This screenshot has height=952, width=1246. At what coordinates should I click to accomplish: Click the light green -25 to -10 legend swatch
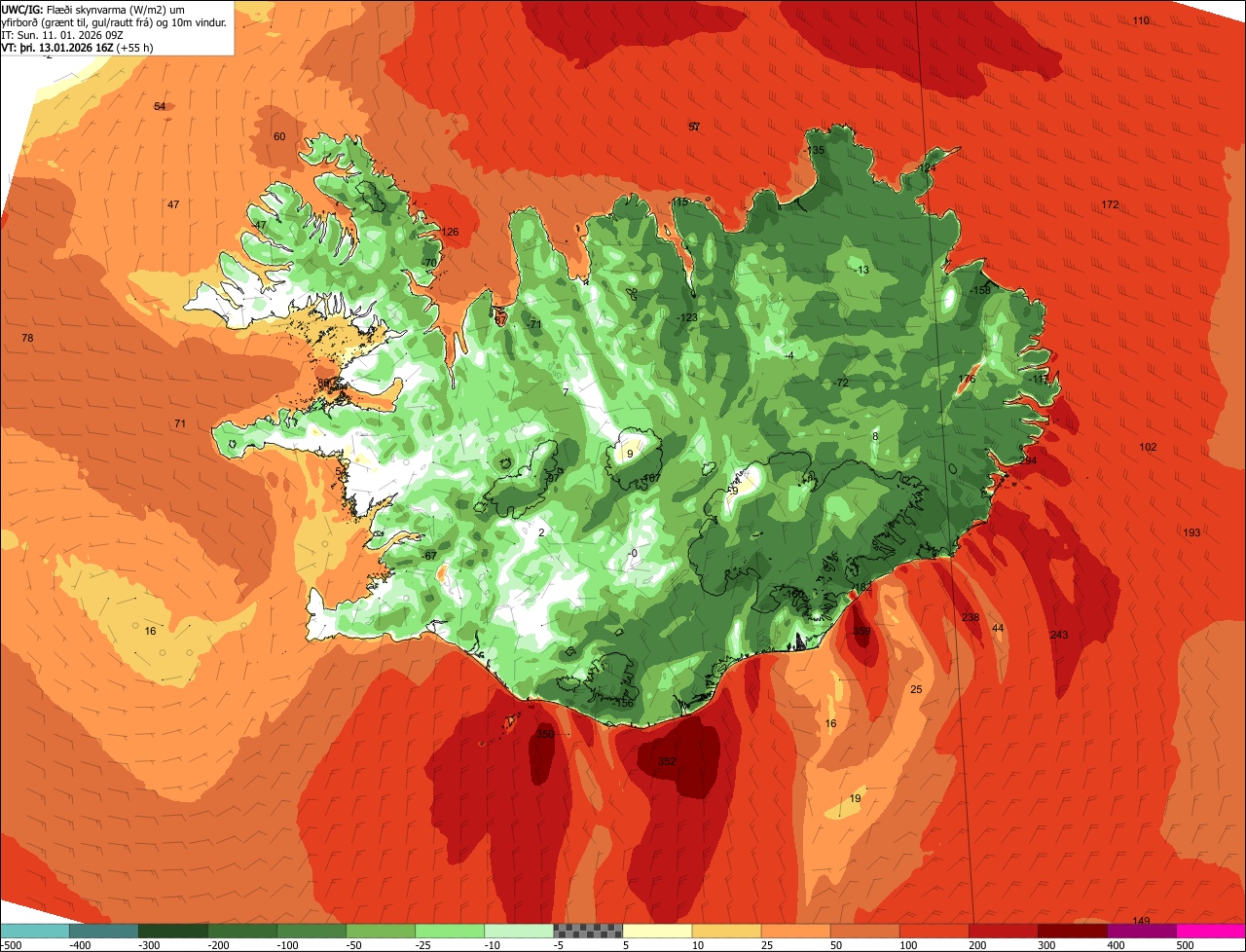tap(450, 930)
